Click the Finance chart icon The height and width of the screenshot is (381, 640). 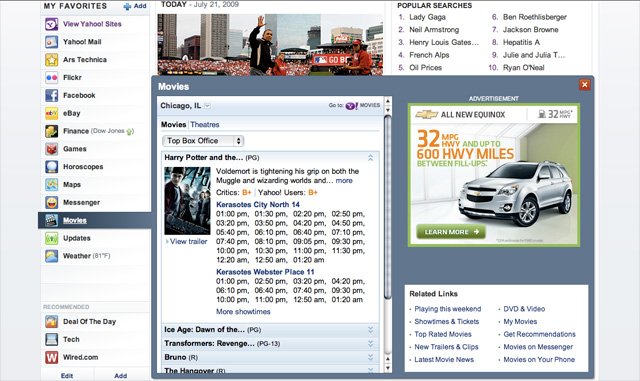[x=51, y=131]
